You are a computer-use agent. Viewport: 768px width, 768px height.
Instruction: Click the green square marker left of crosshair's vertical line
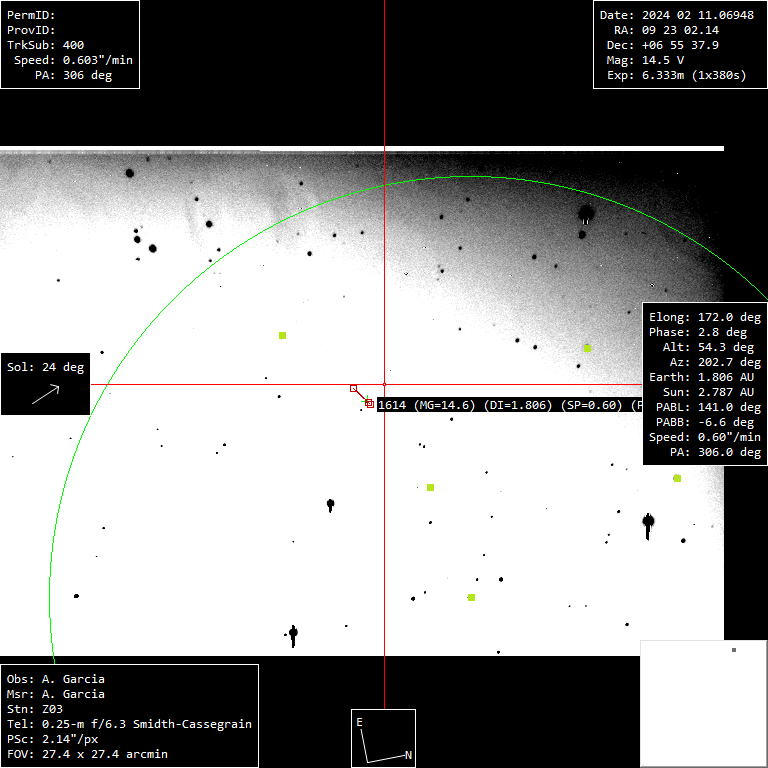[282, 336]
